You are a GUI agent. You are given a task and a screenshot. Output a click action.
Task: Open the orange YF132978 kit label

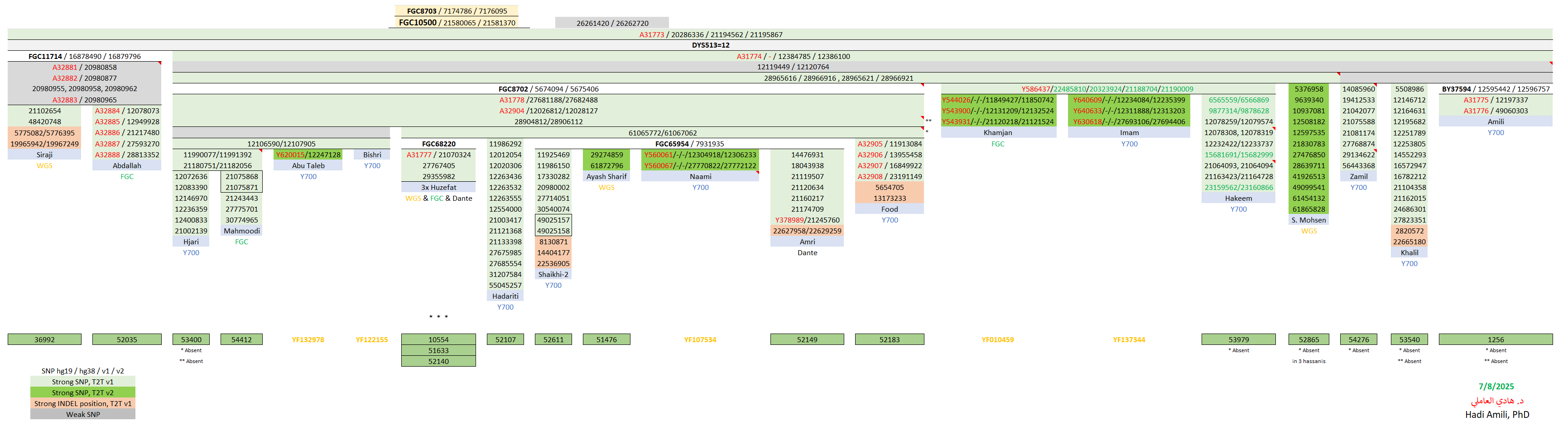coord(308,340)
